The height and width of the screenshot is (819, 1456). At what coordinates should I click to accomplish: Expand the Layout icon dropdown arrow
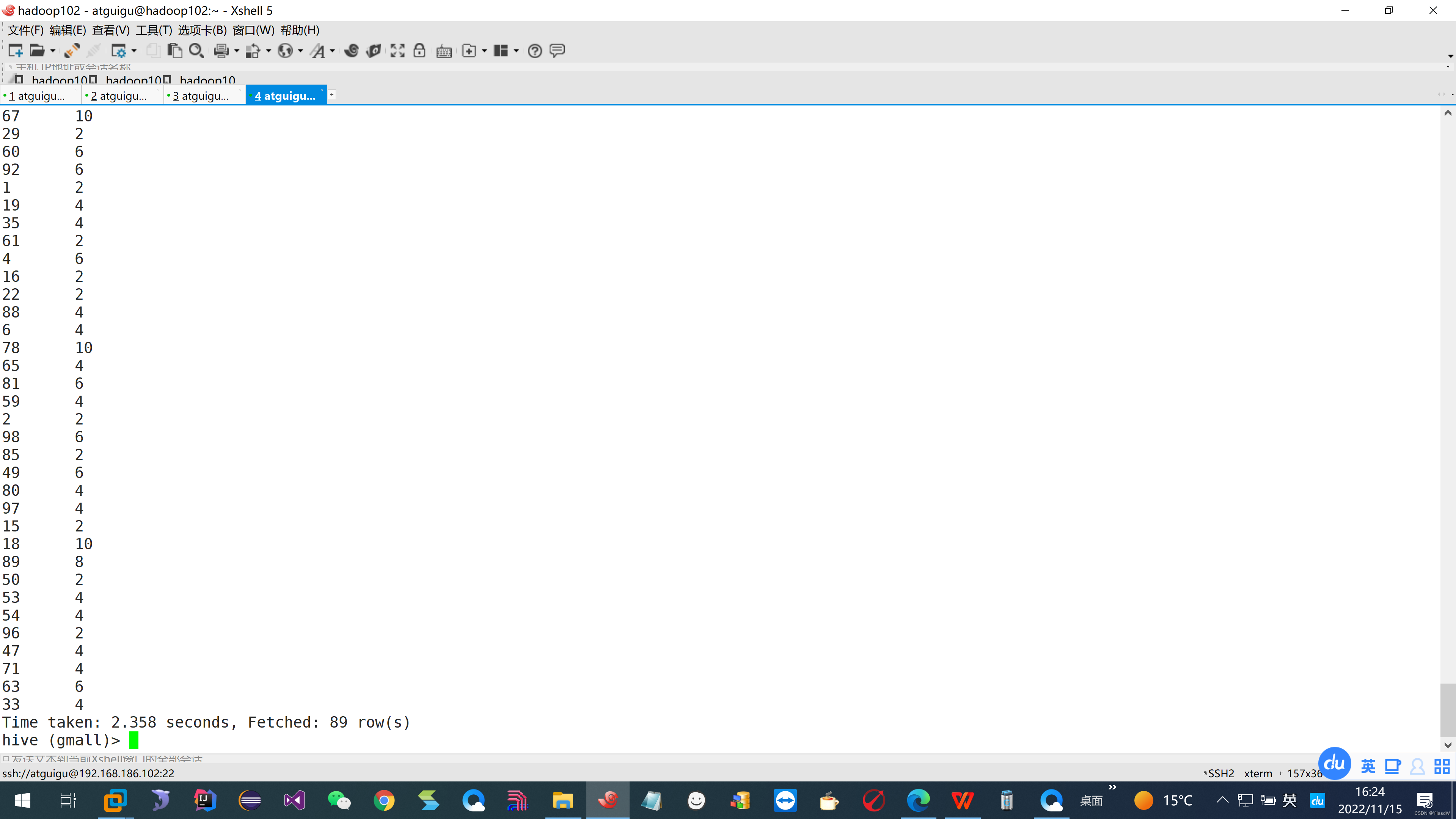pyautogui.click(x=516, y=51)
